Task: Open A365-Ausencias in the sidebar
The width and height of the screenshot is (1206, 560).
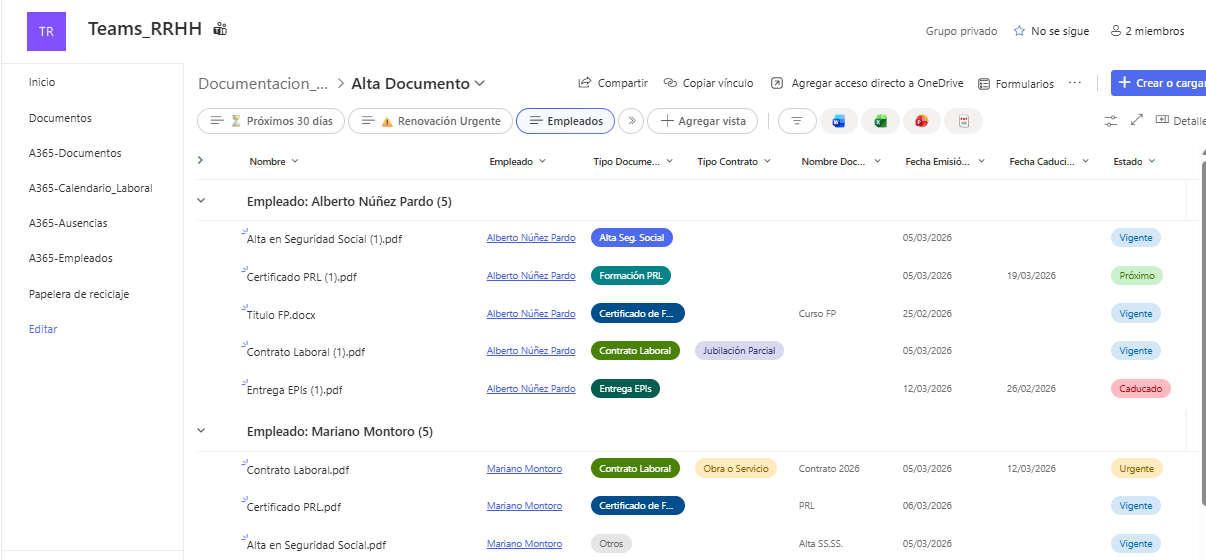Action: tap(68, 223)
